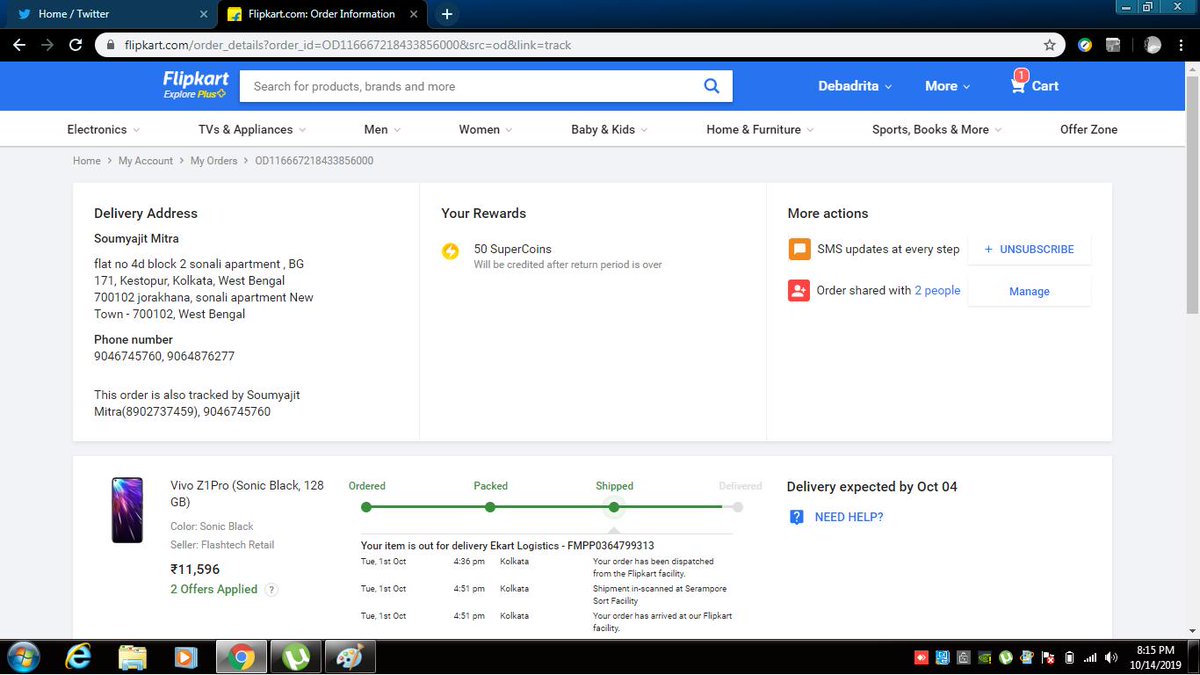Open Paint from taskbar
This screenshot has width=1200, height=675.
349,658
